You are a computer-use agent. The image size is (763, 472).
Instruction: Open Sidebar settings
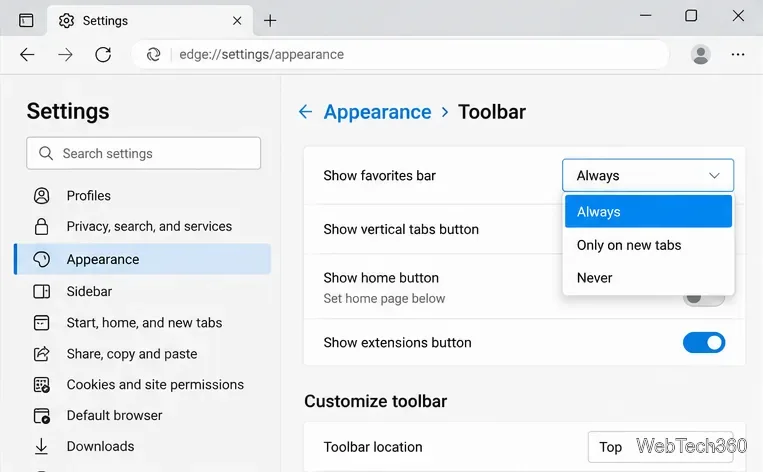click(x=89, y=291)
